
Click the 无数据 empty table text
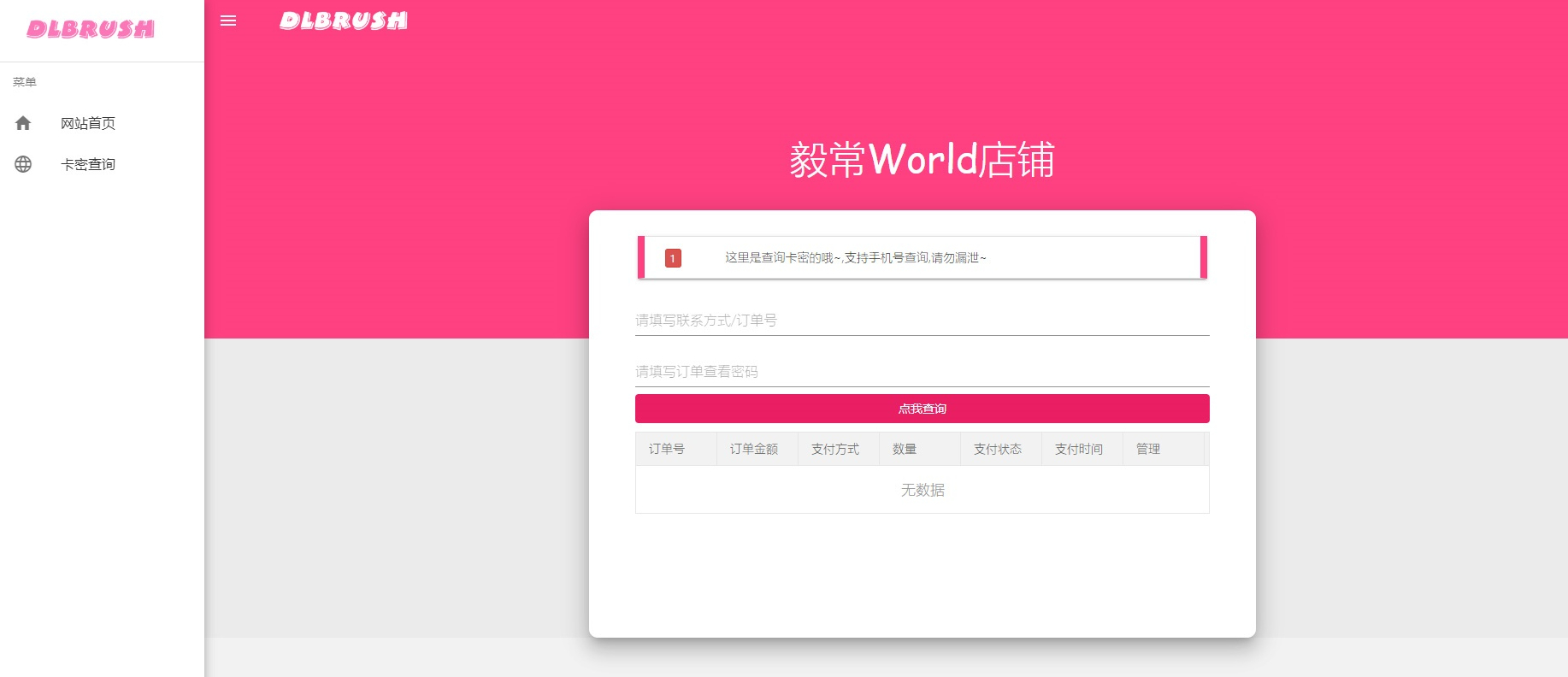923,490
